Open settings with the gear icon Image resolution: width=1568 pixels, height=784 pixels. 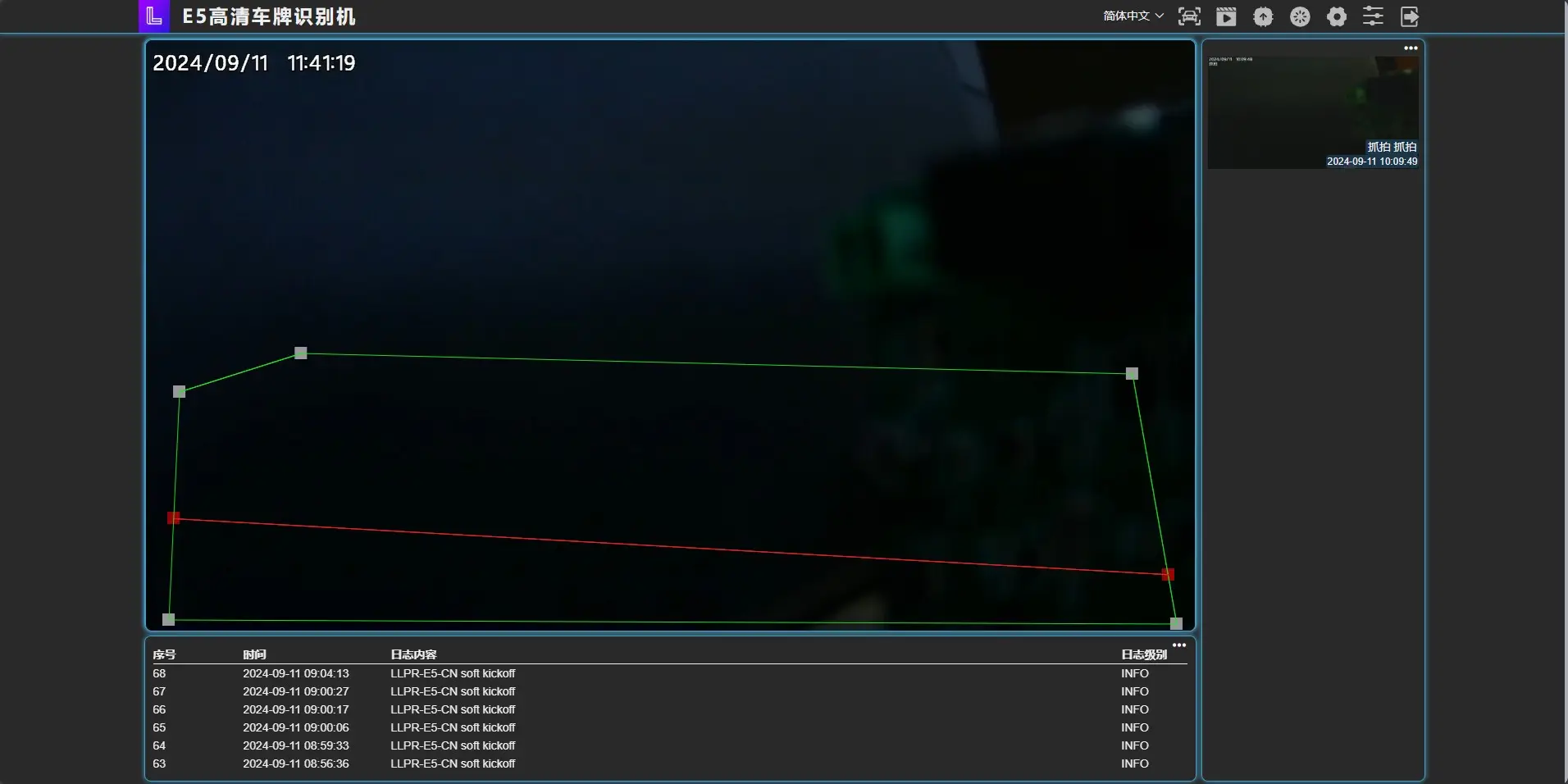coord(1337,16)
